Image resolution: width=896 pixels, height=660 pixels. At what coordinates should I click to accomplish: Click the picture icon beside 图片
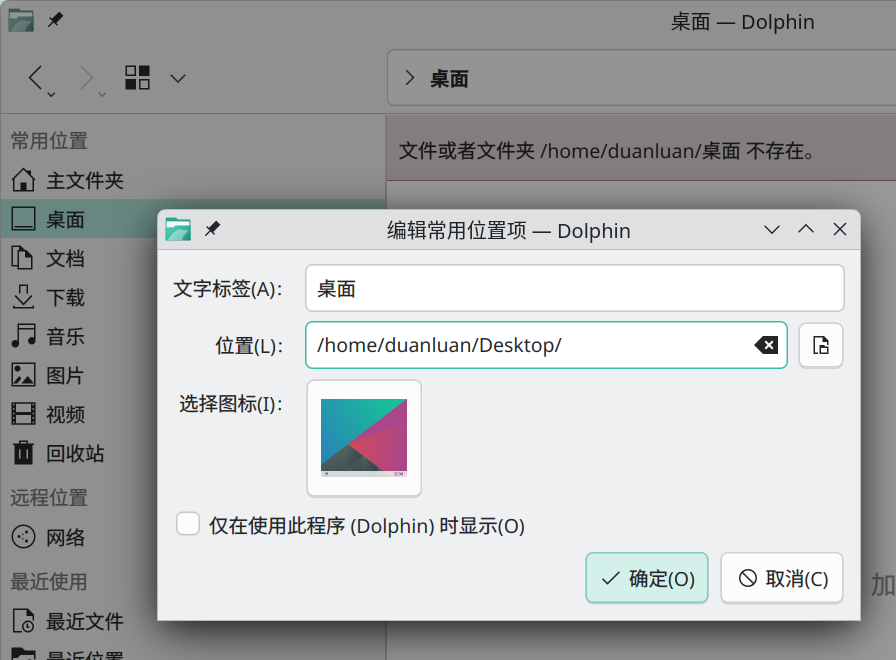(23, 375)
